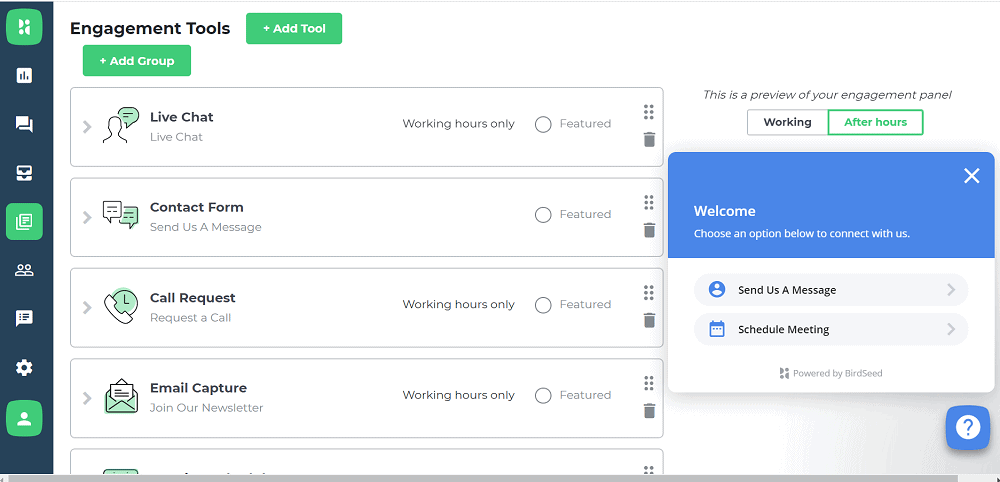This screenshot has height=482, width=1000.
Task: Click Email Capture's Working hours only label
Action: tap(459, 395)
